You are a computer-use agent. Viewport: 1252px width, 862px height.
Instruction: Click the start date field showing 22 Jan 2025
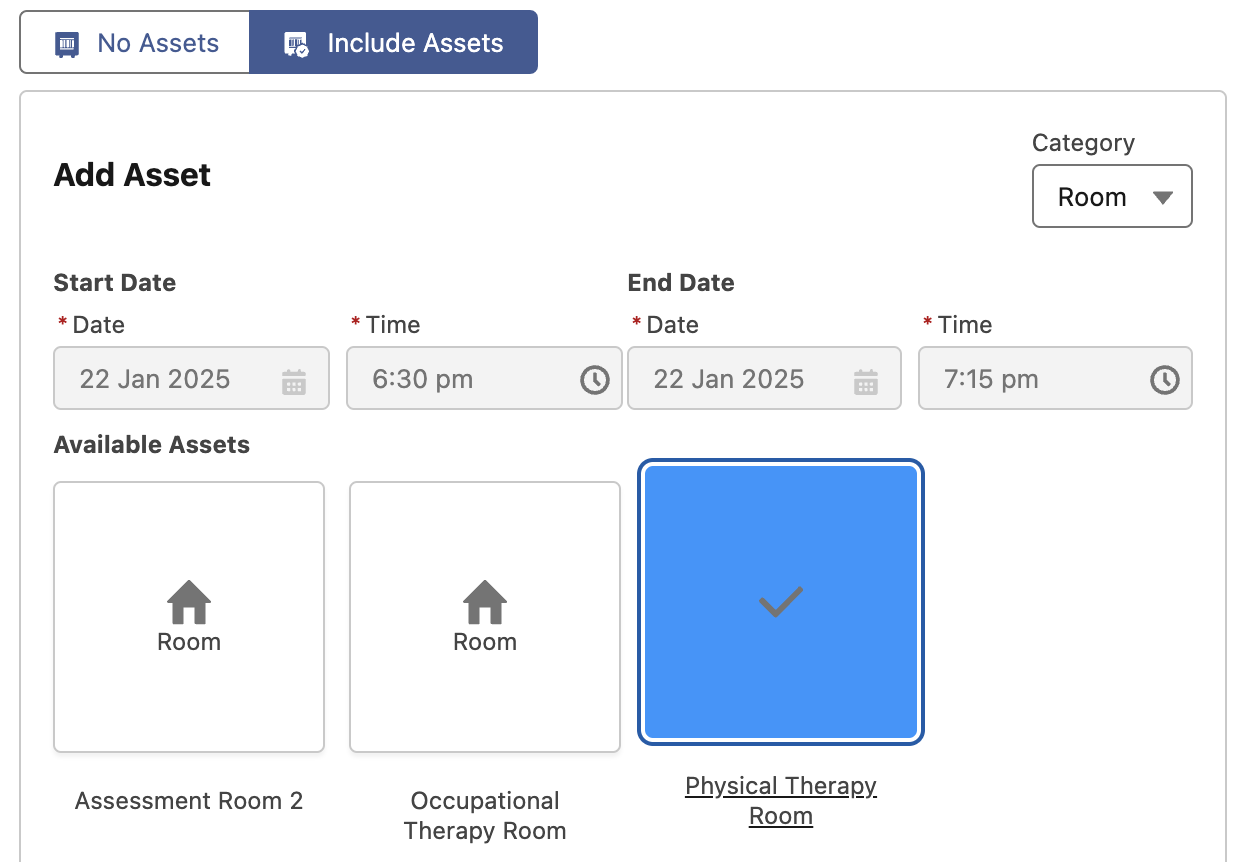[156, 379]
